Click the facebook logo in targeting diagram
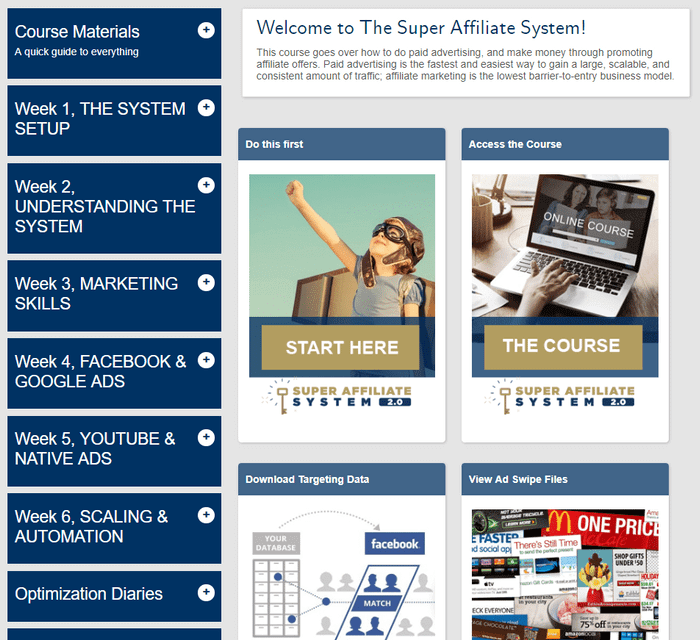This screenshot has width=700, height=640. pos(395,544)
